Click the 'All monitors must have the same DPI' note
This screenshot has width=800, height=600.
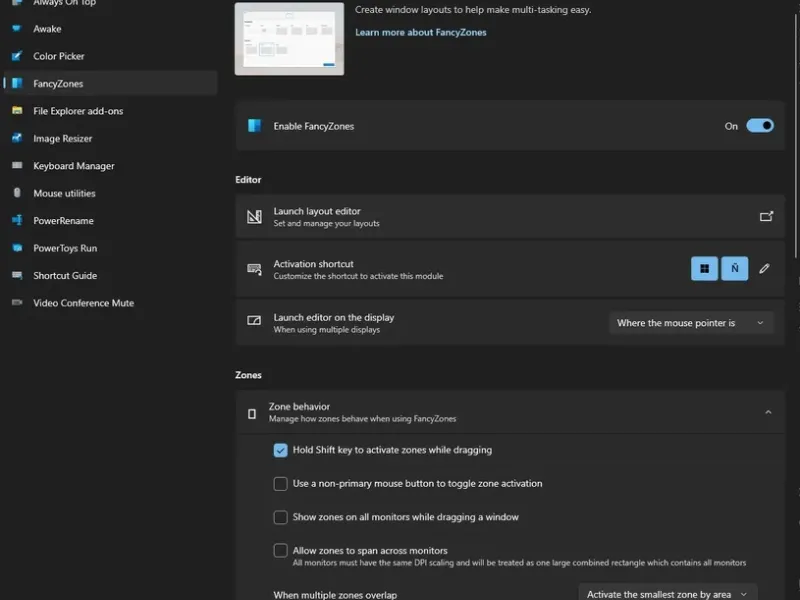tap(519, 563)
